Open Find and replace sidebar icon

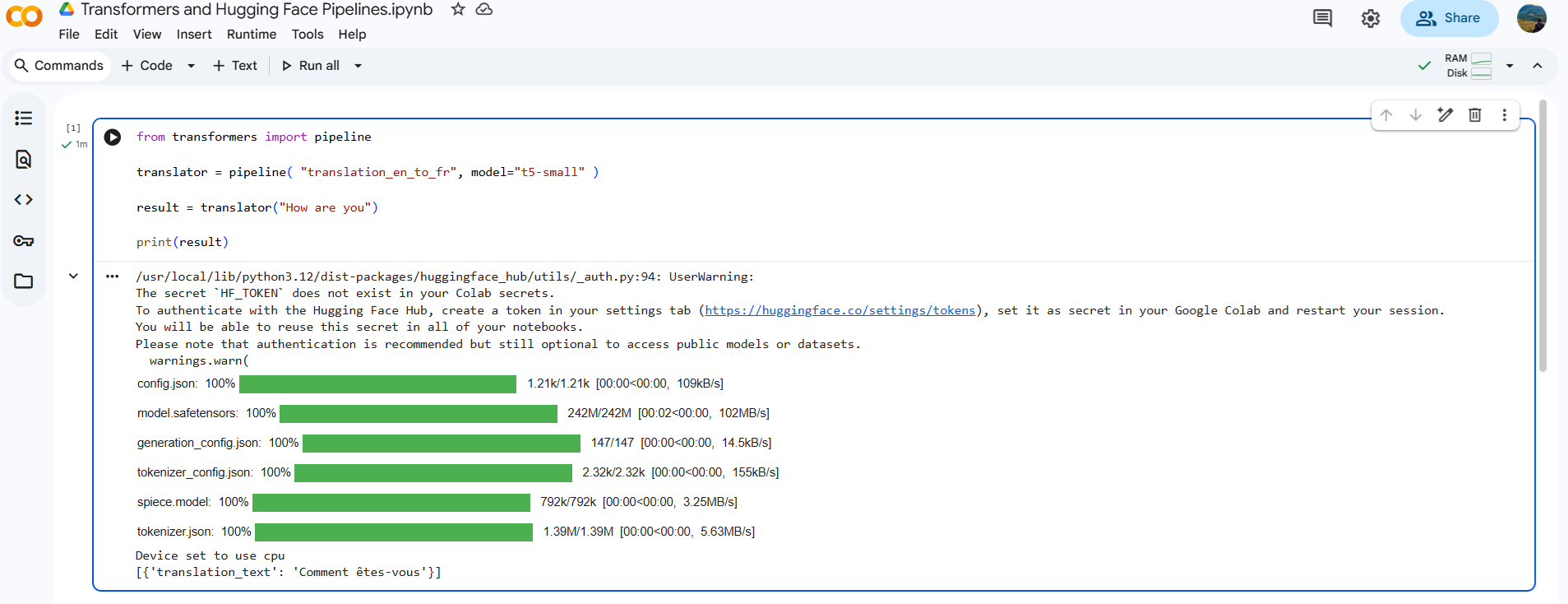click(24, 159)
